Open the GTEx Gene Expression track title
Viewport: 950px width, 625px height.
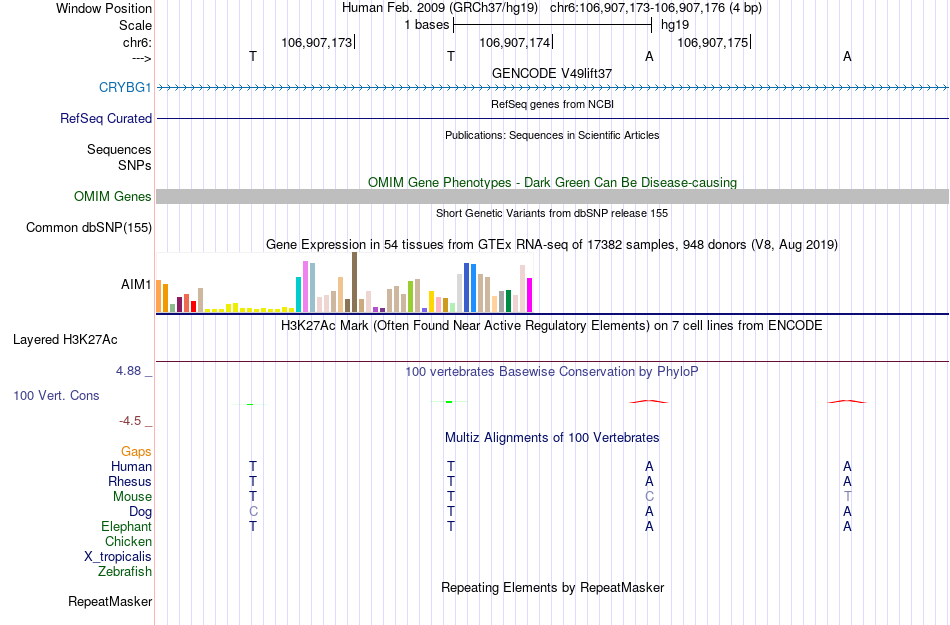pos(552,245)
